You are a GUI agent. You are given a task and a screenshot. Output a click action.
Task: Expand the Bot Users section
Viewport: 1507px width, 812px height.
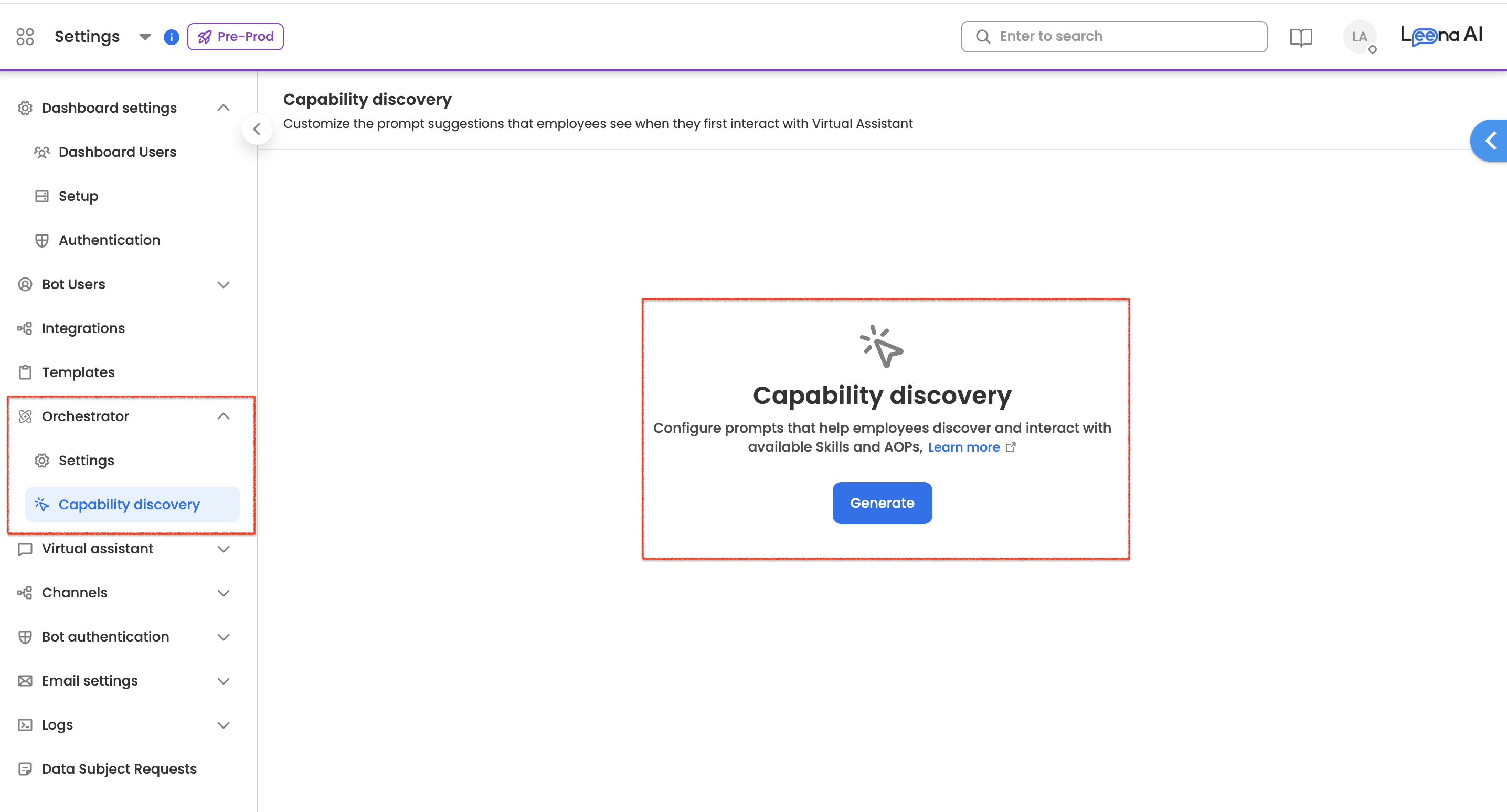pos(223,284)
